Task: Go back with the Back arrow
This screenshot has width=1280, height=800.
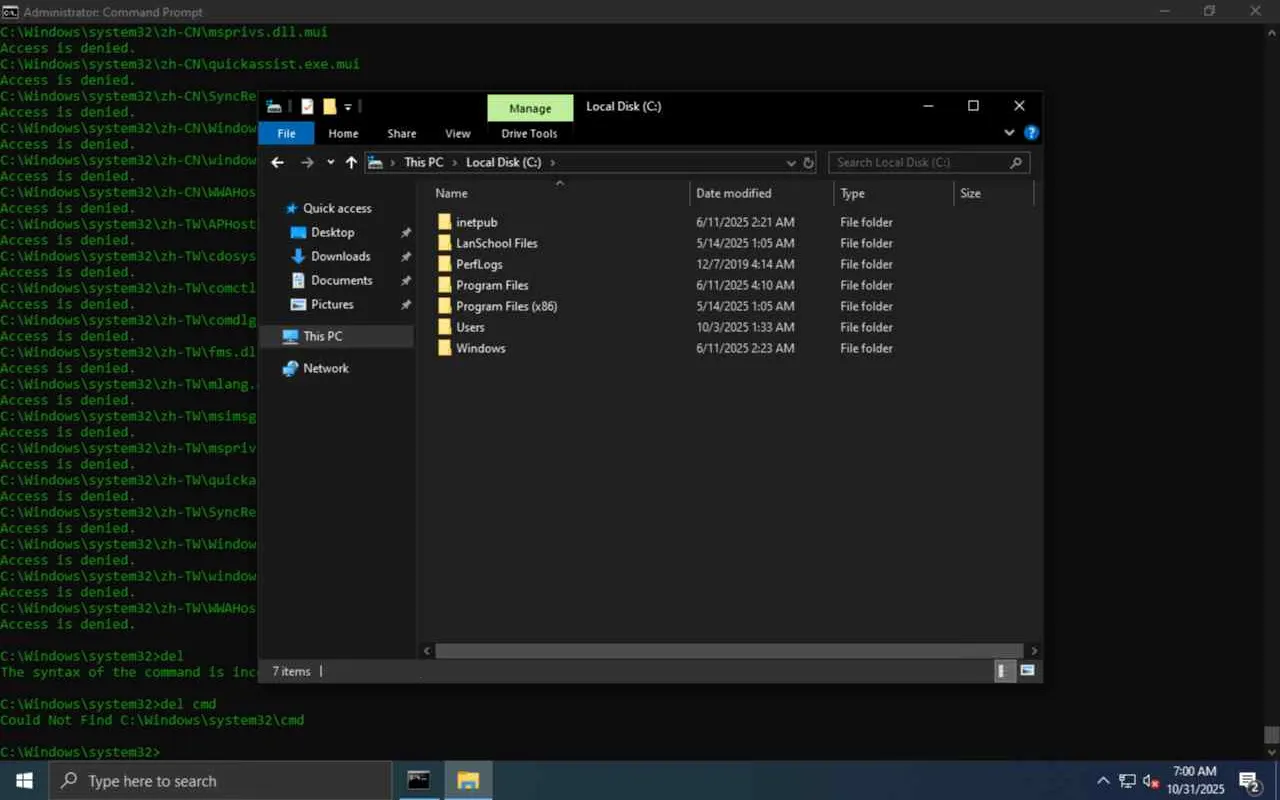Action: pyautogui.click(x=278, y=162)
